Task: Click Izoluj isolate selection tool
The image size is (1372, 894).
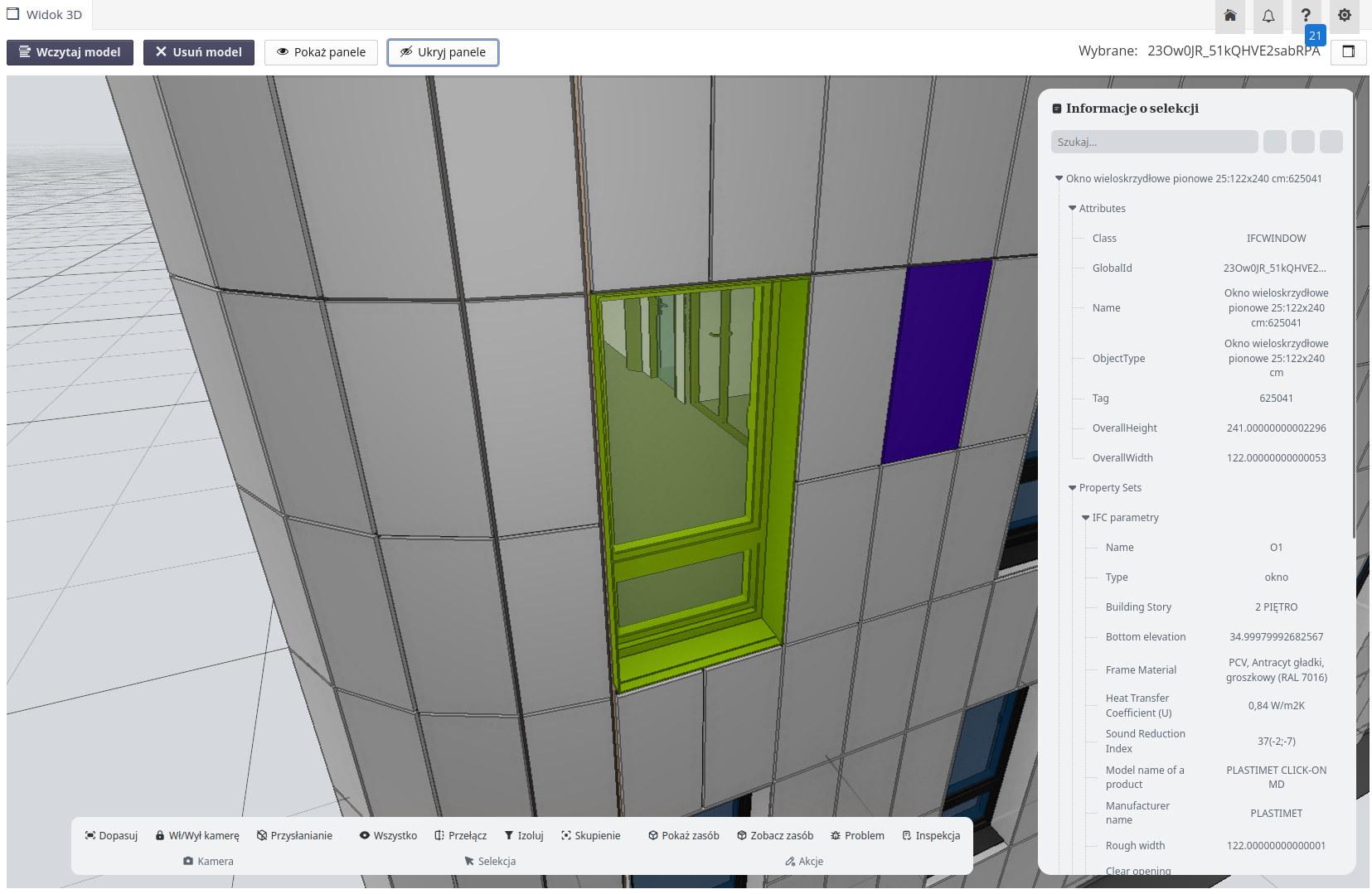Action: [523, 835]
